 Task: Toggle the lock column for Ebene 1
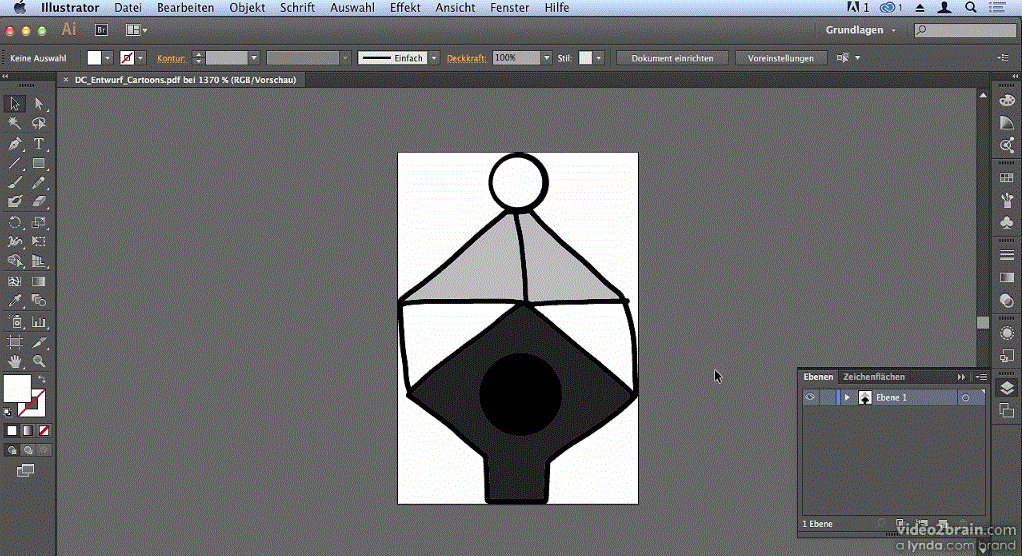[x=828, y=398]
